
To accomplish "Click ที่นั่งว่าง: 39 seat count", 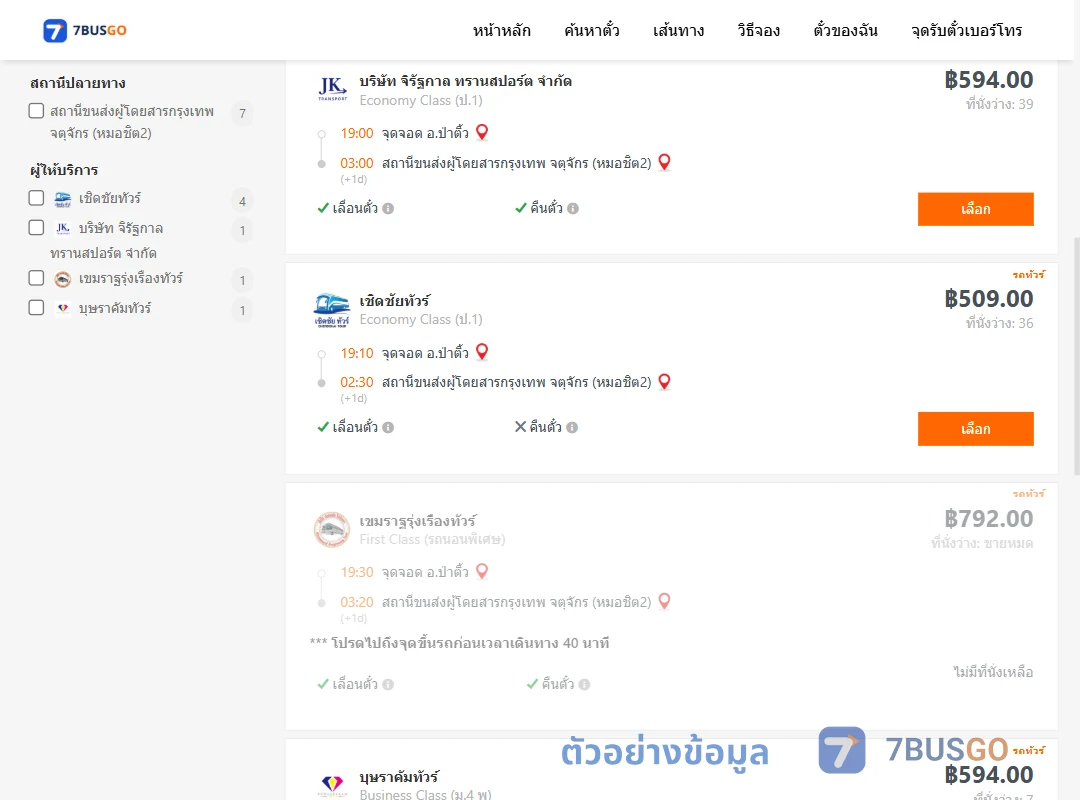I will point(999,104).
